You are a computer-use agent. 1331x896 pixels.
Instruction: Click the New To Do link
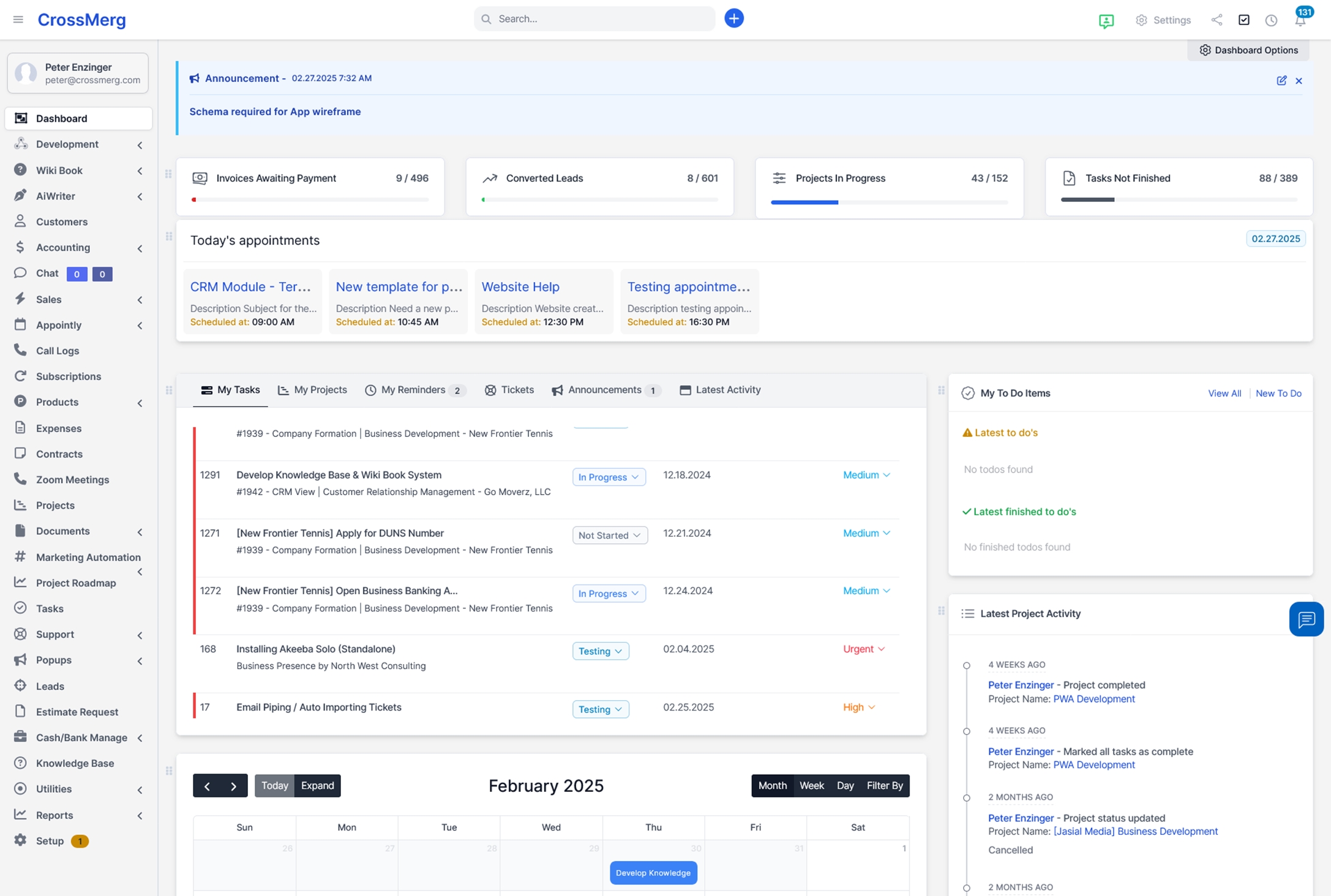1278,394
